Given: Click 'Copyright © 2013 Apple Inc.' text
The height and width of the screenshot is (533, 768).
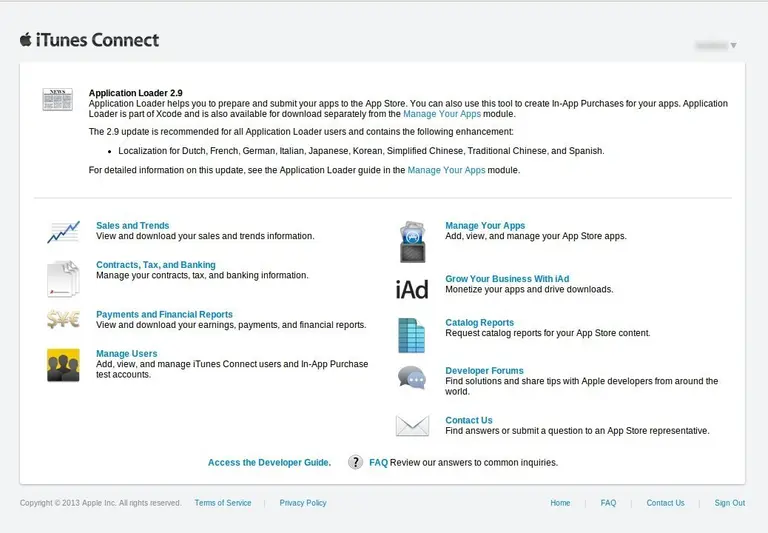Looking at the screenshot, I should (x=68, y=503).
